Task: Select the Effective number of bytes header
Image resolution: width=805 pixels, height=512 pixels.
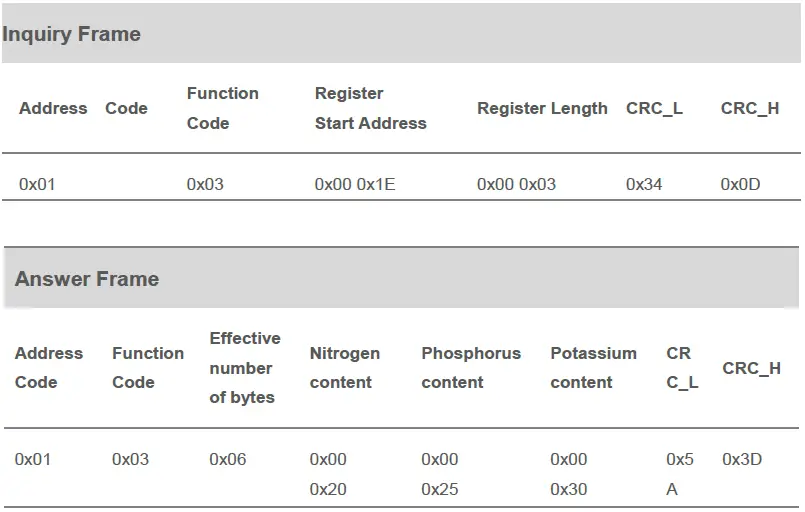Action: 245,368
